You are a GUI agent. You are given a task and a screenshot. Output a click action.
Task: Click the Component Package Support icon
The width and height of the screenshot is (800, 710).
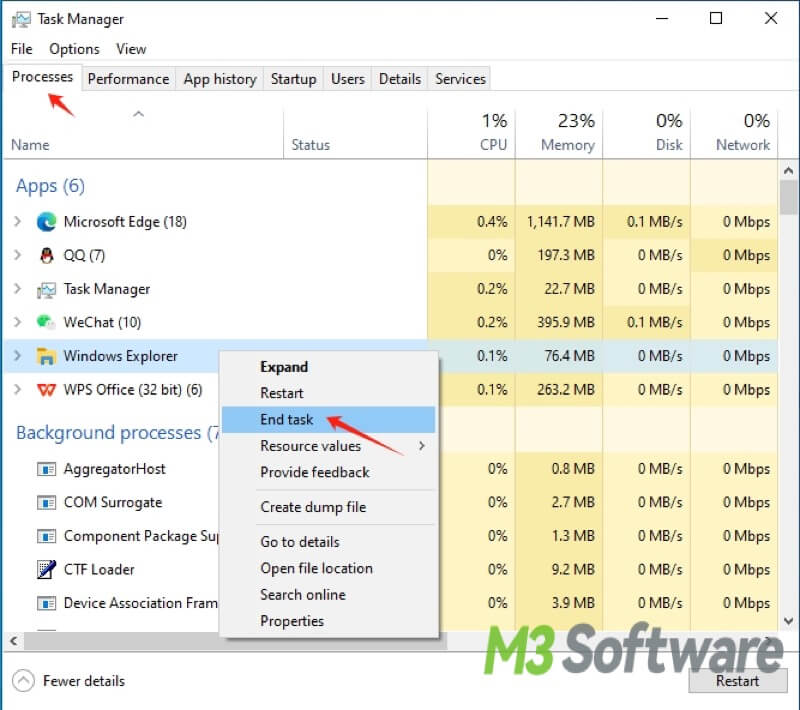(46, 536)
